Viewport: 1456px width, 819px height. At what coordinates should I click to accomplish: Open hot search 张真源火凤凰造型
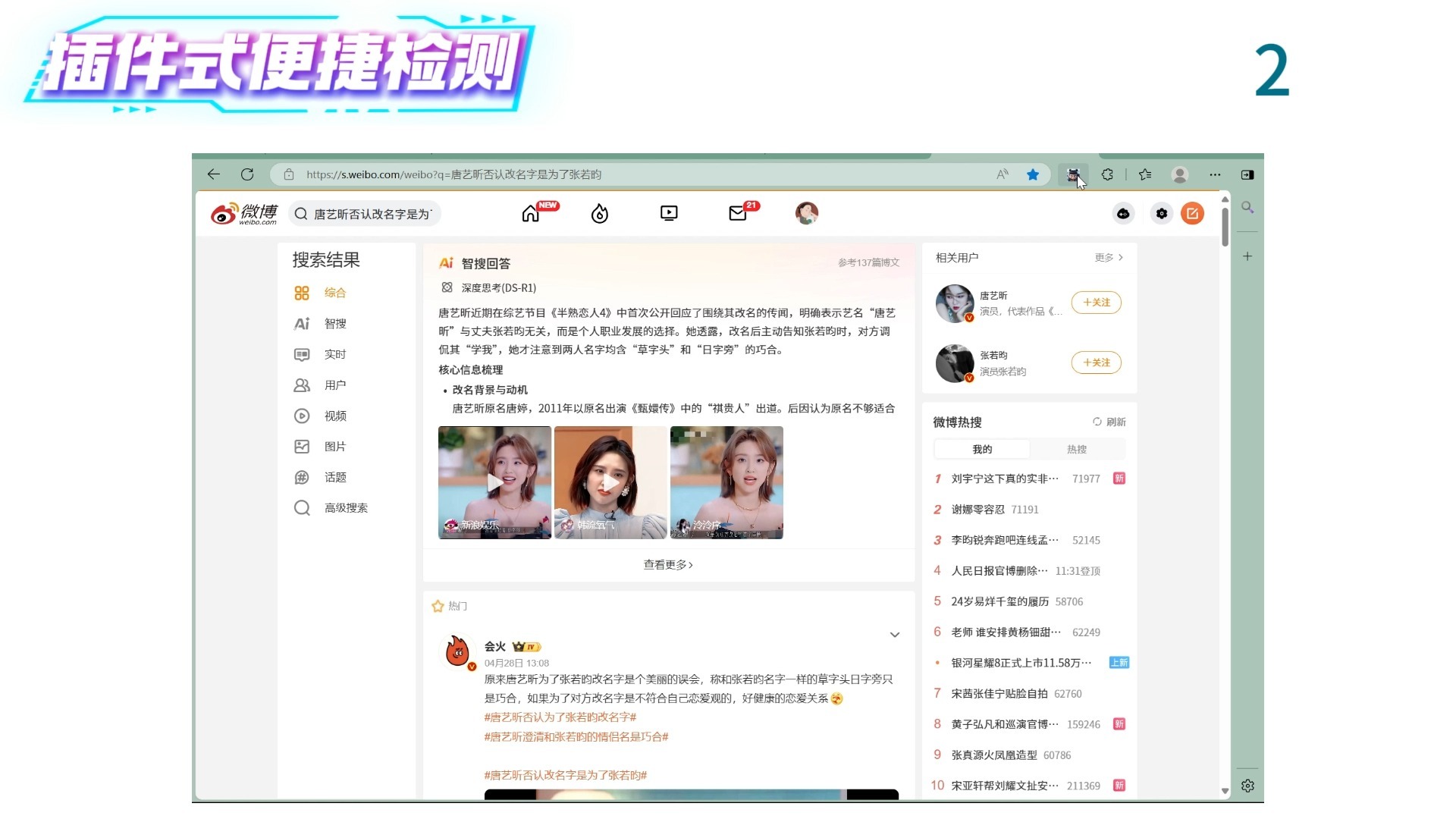tap(994, 755)
